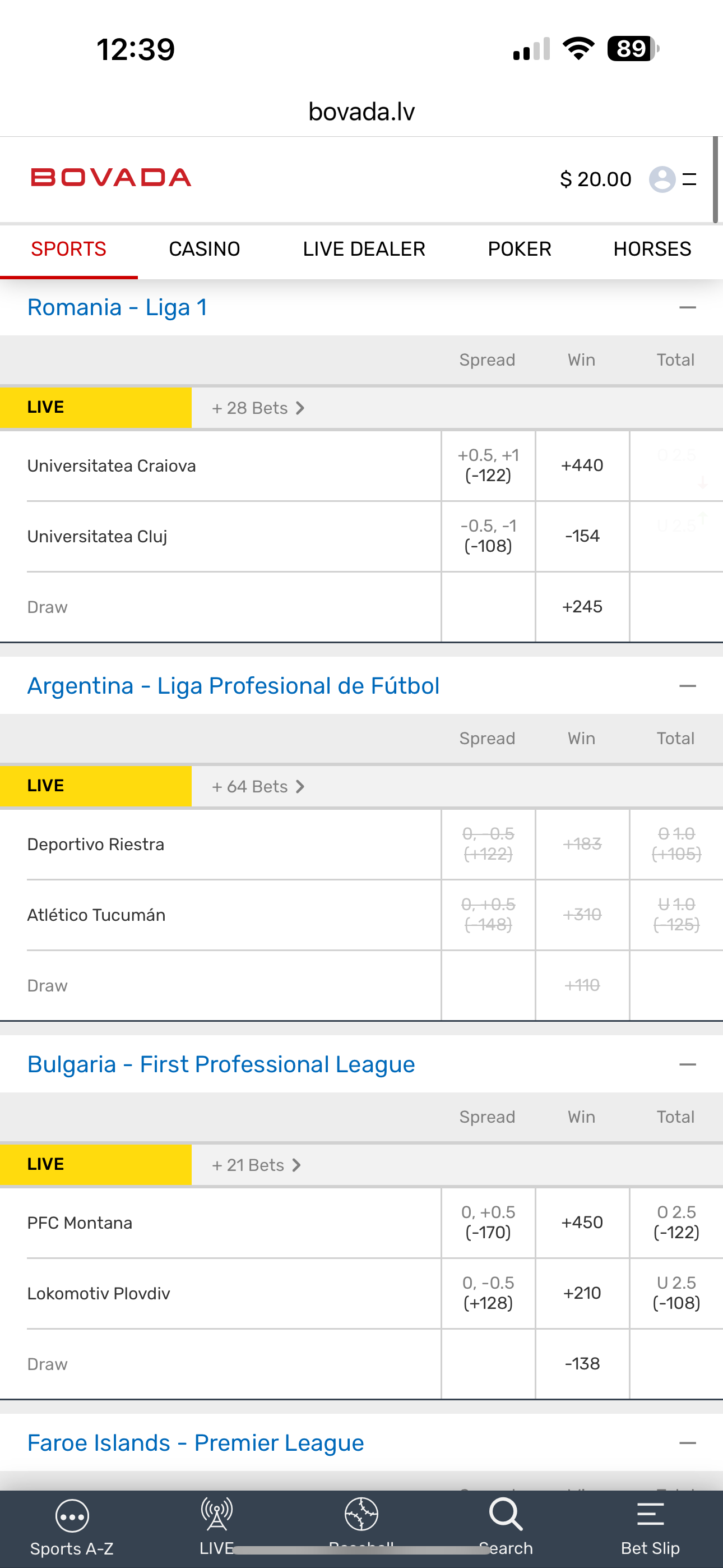Collapse Argentina Liga Profesional section
This screenshot has height=1568, width=723.
click(x=687, y=686)
